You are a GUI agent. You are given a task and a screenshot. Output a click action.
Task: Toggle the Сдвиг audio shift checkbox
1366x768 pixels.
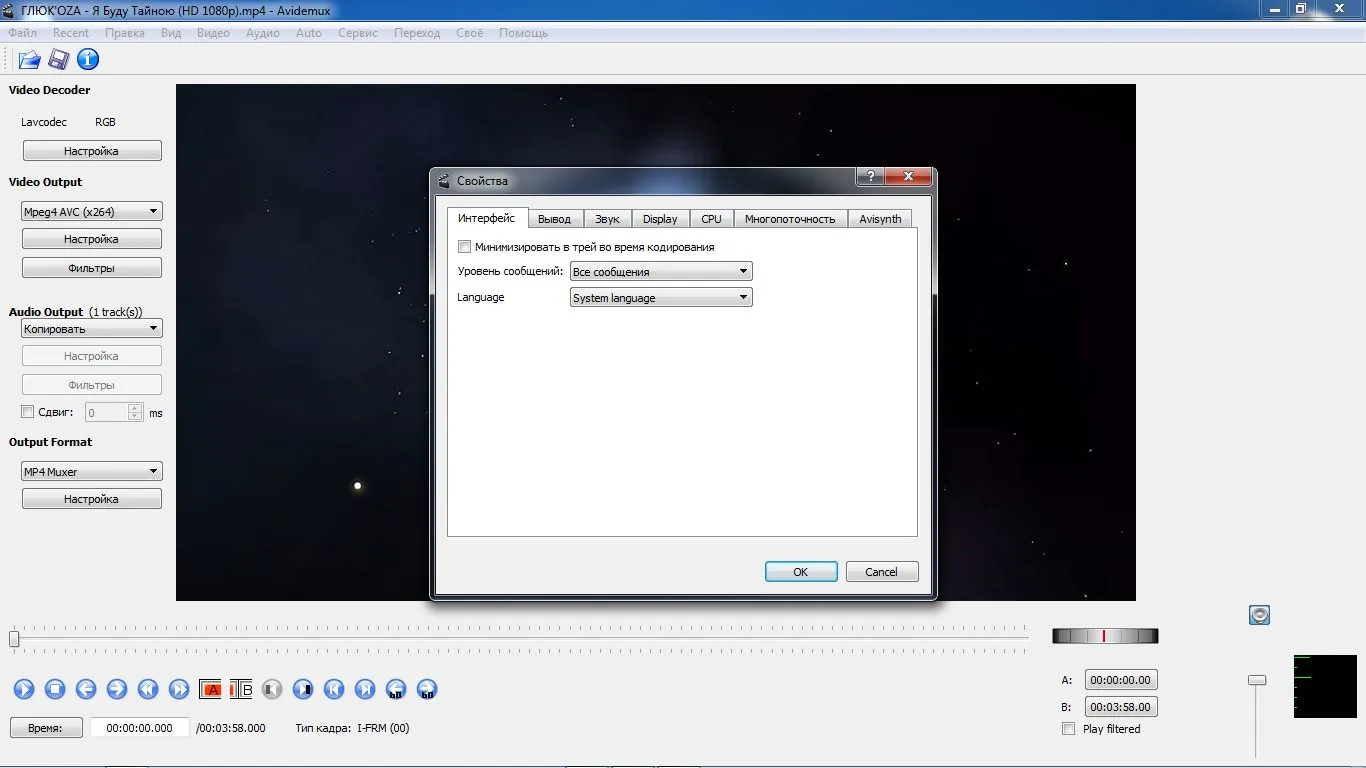(28, 412)
